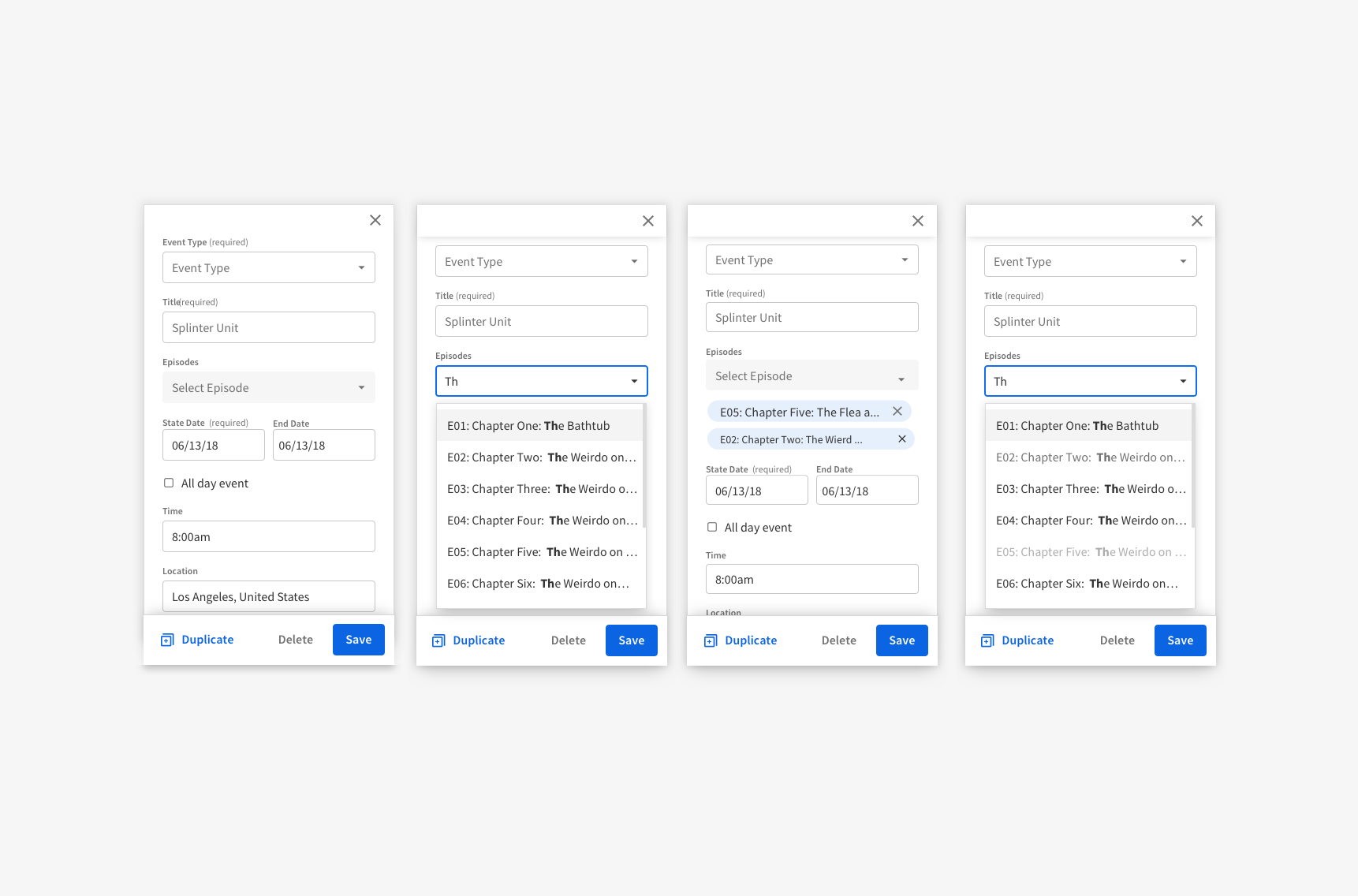
Task: Check All day event below the episode chips
Action: [x=712, y=528]
